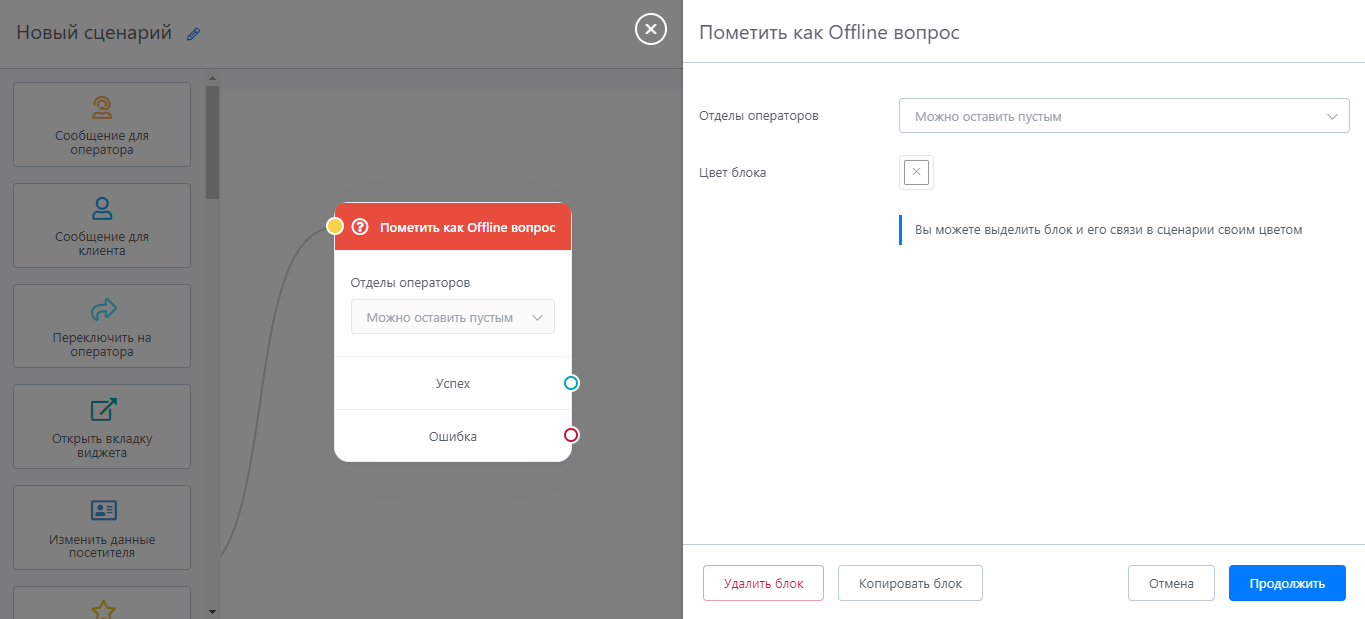
Task: Click the pencil icon to rename the scenario
Action: click(194, 34)
